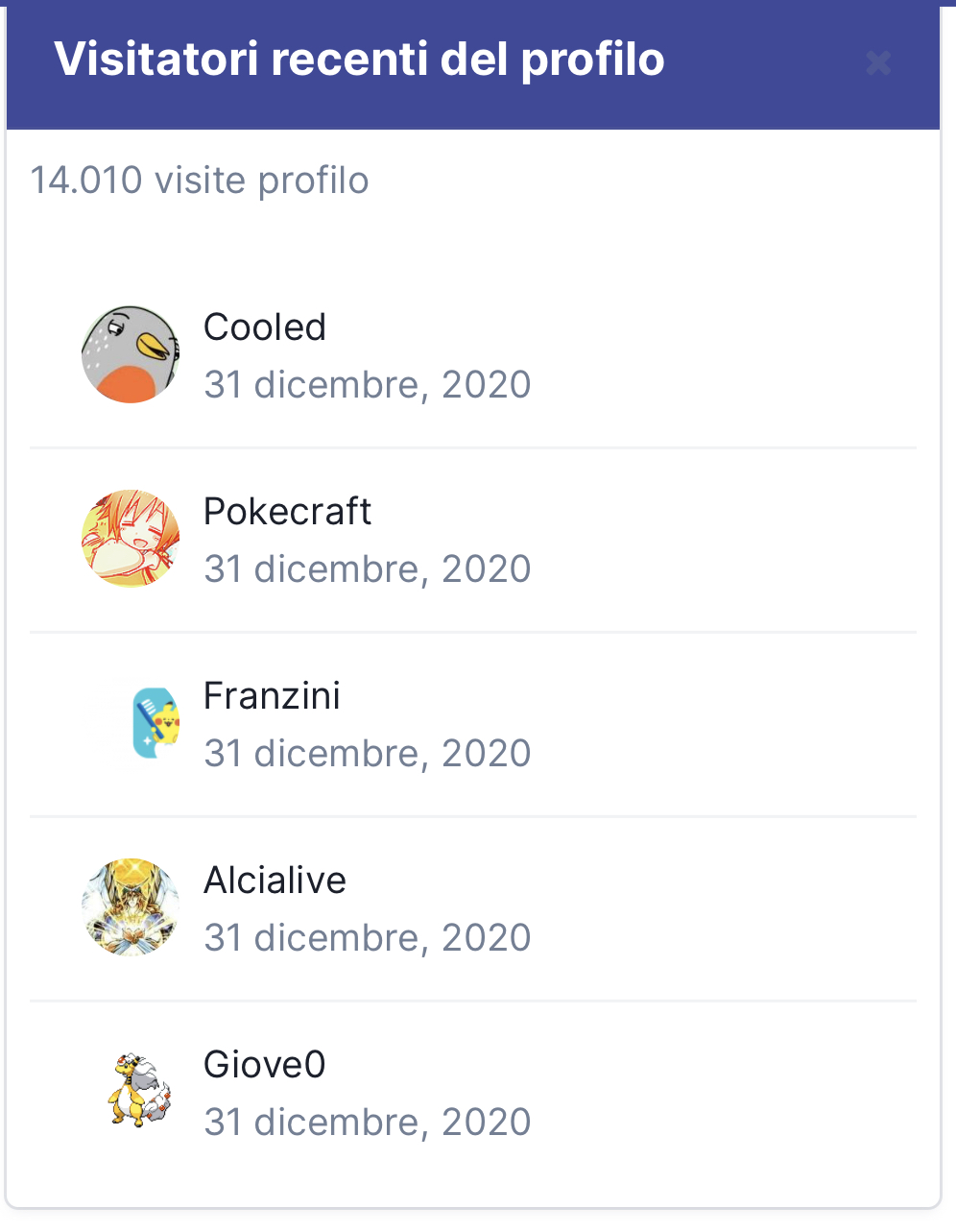The image size is (956, 1232).
Task: Click the "Visitatori recenti del profilo" title
Action: pyautogui.click(x=359, y=60)
